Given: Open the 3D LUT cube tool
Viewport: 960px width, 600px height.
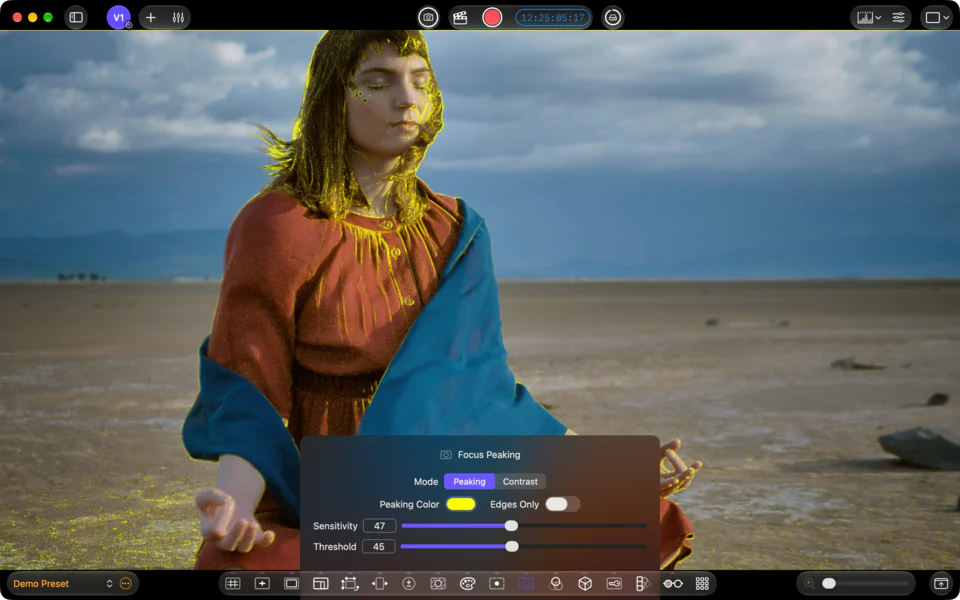Looking at the screenshot, I should point(585,583).
